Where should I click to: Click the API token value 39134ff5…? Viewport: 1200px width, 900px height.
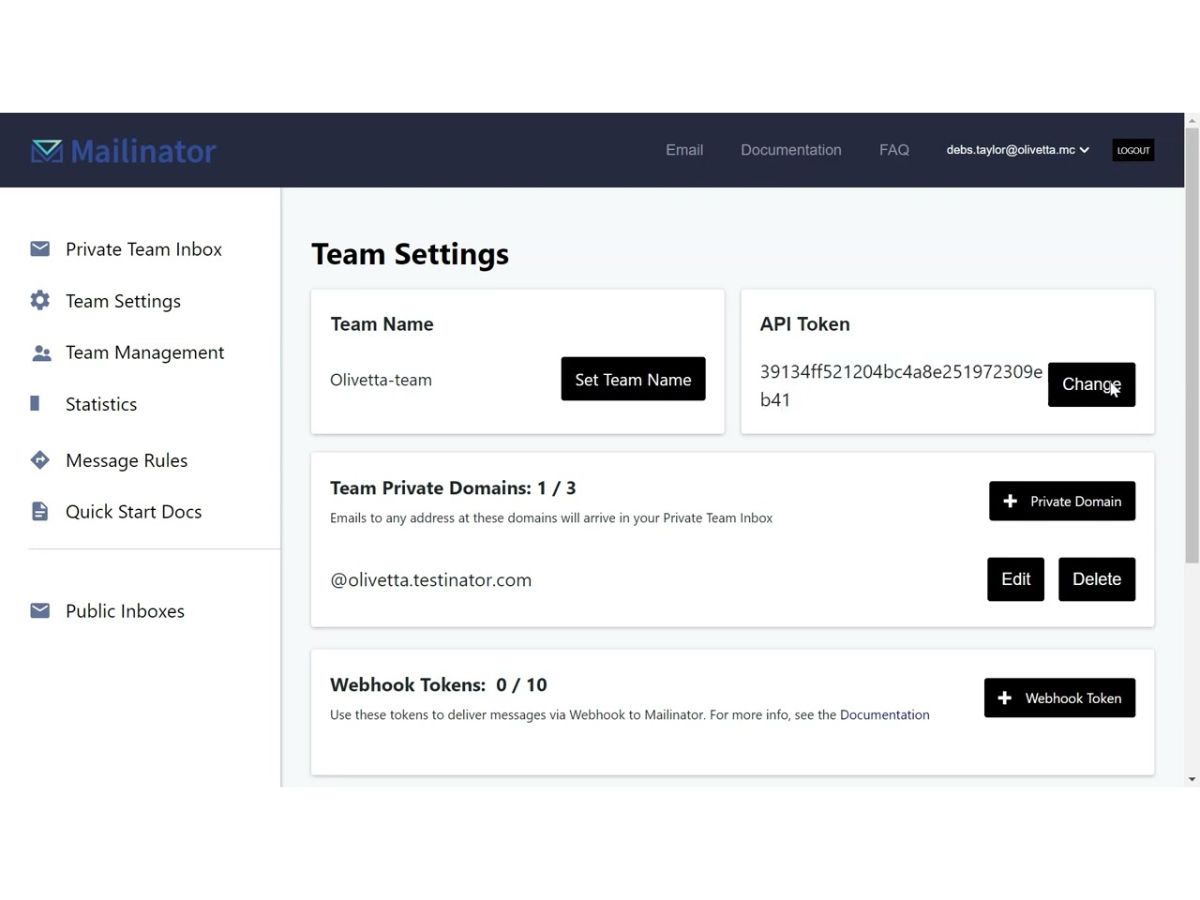901,386
